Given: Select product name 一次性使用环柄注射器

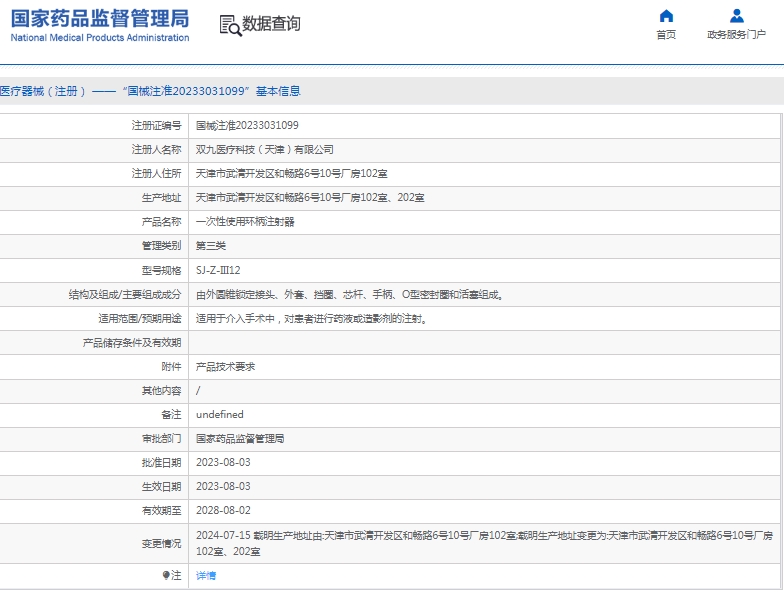Looking at the screenshot, I should (x=245, y=222).
